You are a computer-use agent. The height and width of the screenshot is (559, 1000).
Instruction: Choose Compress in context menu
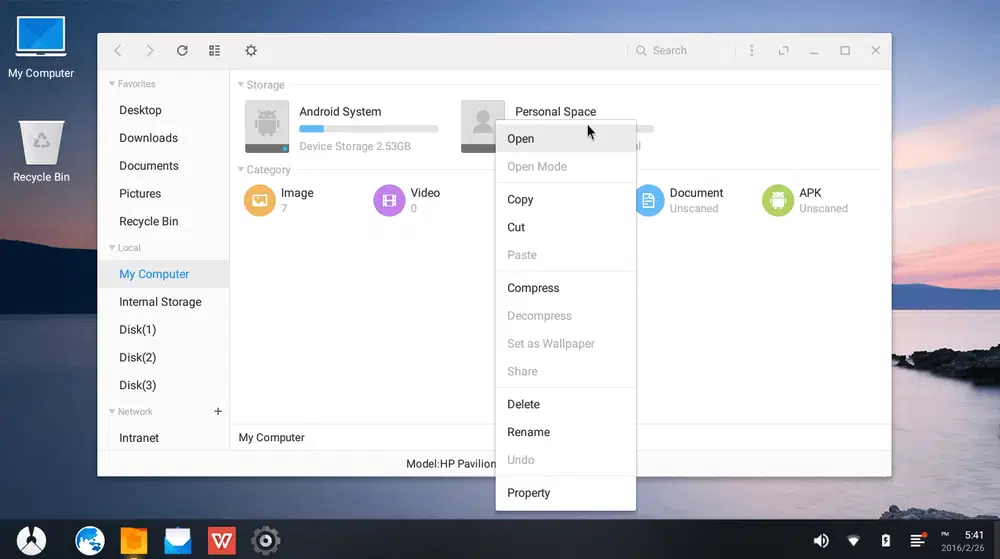[x=566, y=288]
